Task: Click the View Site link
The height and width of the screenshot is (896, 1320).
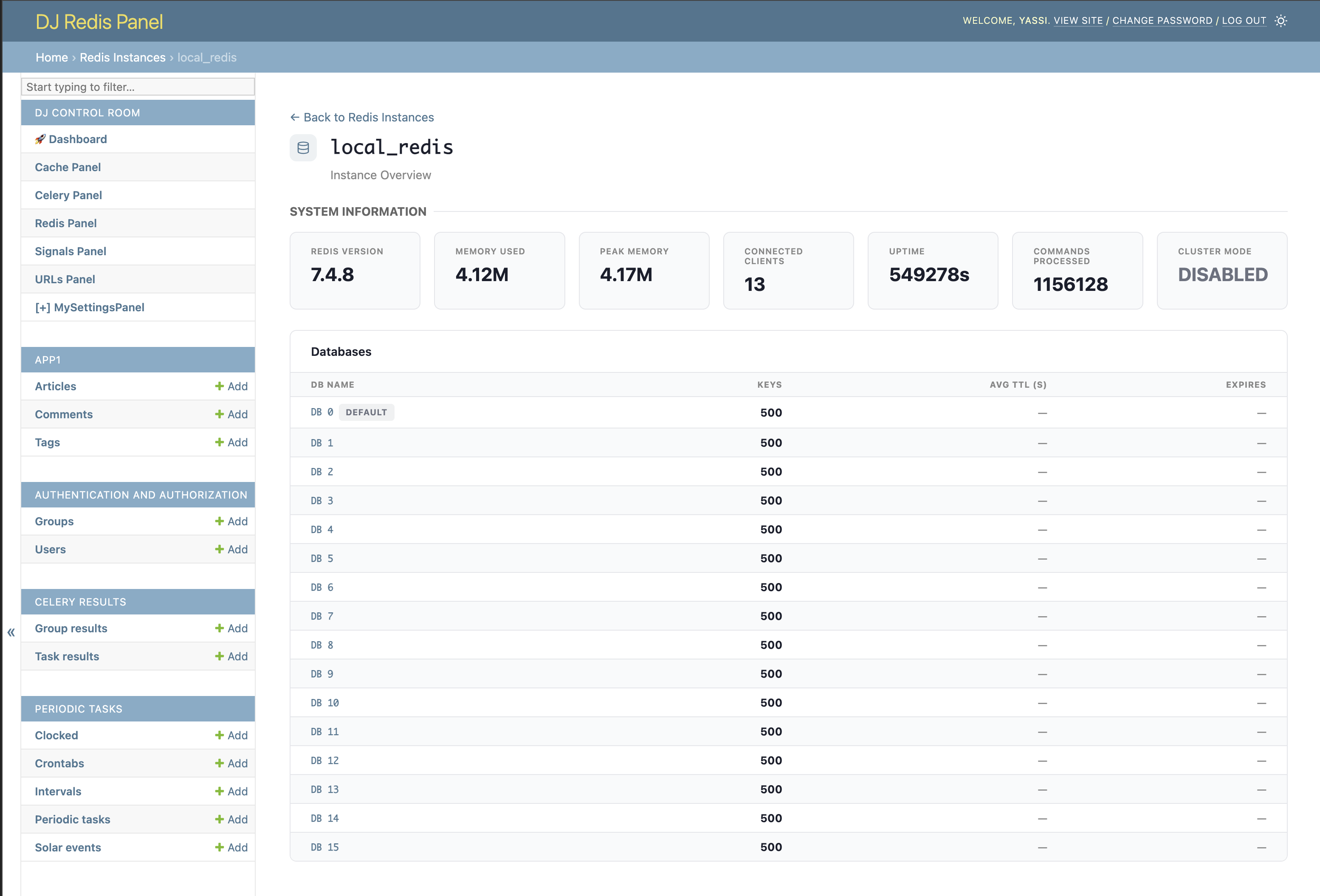Action: point(1078,20)
